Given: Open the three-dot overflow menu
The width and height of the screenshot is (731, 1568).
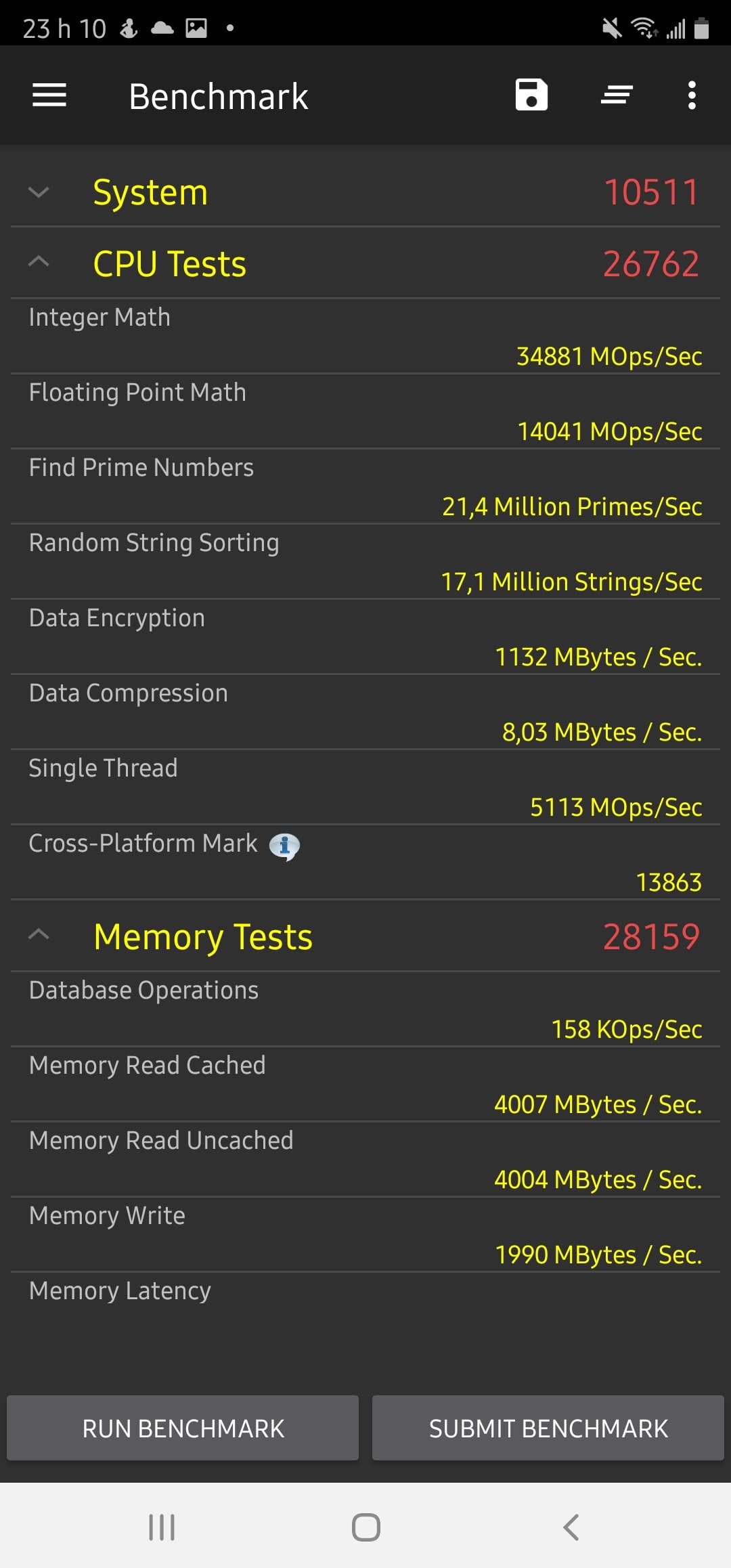Looking at the screenshot, I should point(692,95).
